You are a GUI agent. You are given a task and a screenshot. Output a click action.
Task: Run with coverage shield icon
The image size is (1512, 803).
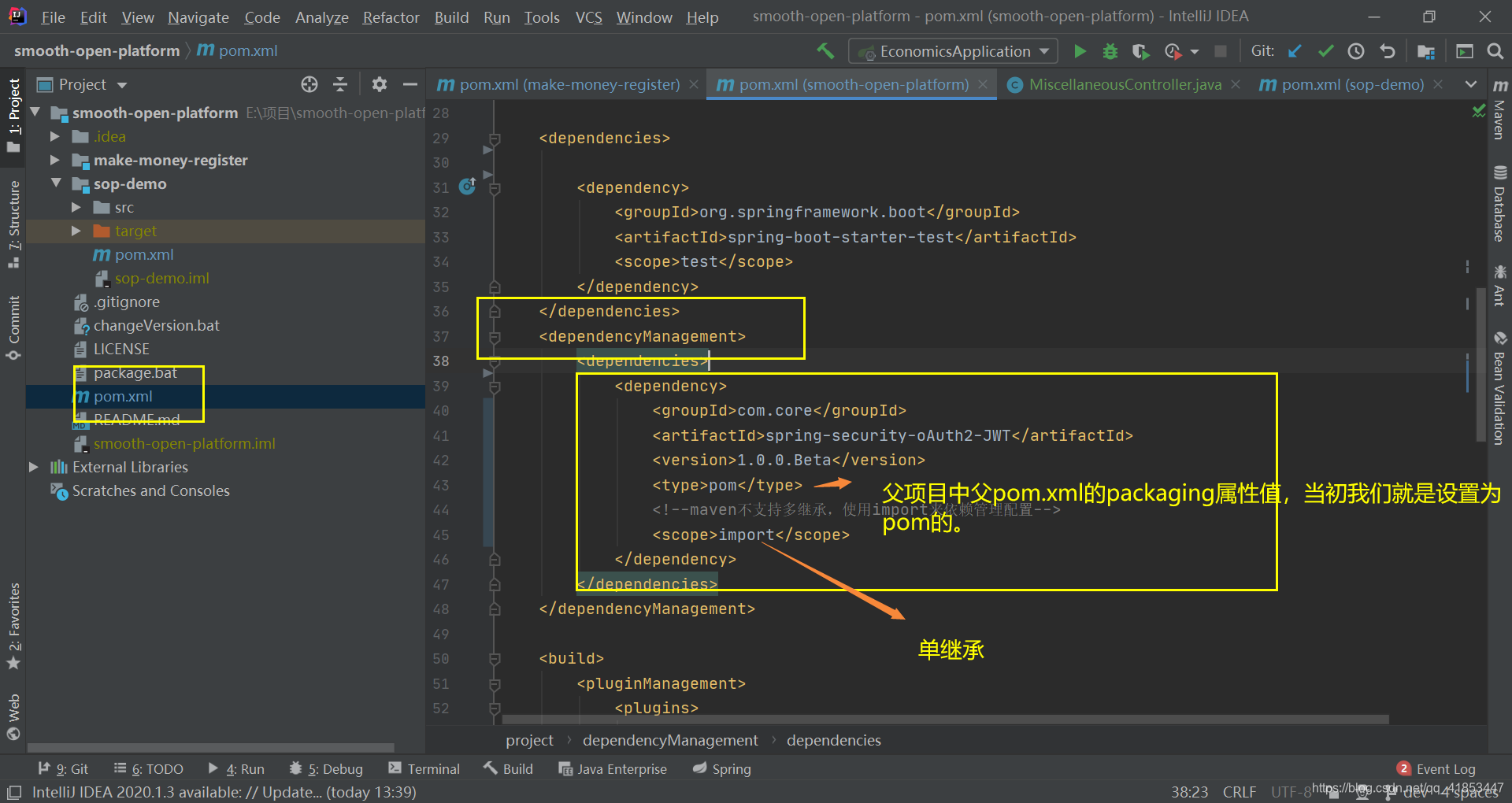coord(1140,51)
